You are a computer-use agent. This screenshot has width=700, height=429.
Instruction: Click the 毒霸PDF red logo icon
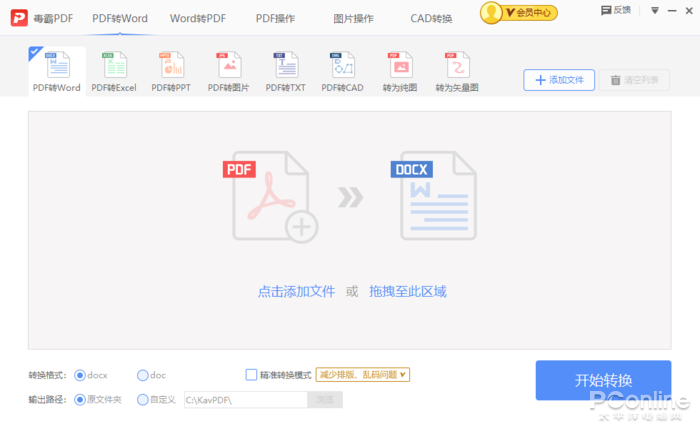19,18
